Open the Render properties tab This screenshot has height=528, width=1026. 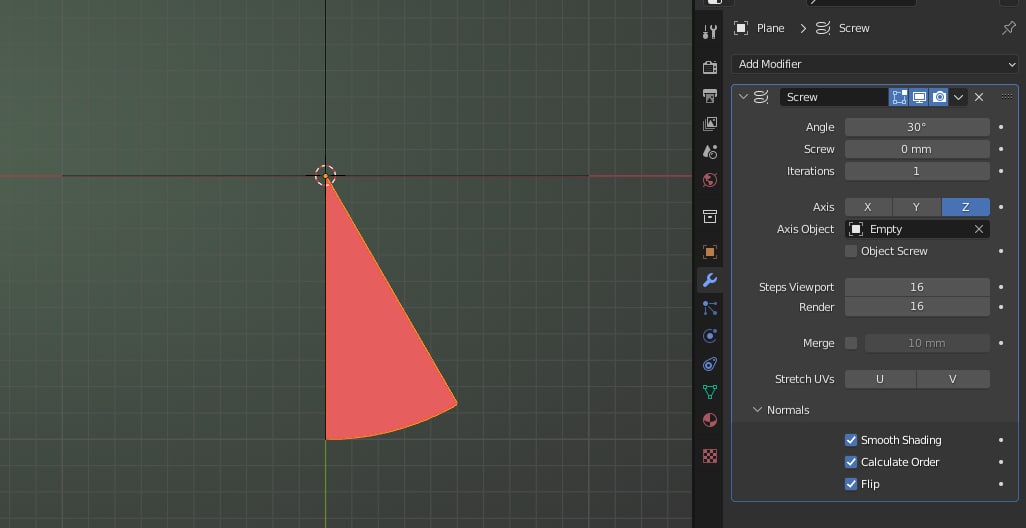[710, 68]
